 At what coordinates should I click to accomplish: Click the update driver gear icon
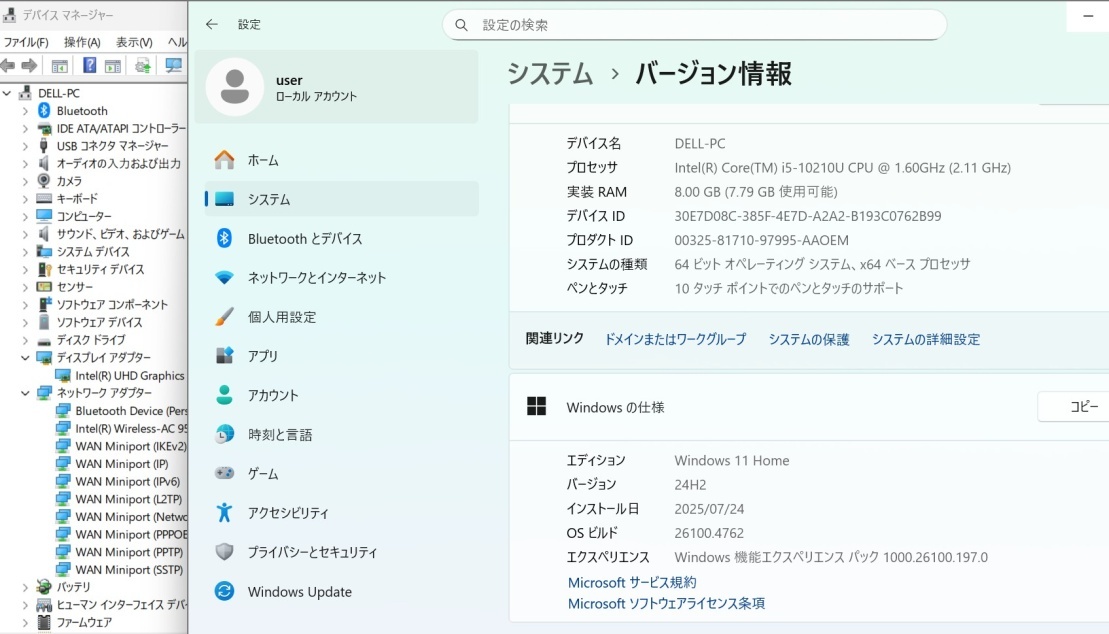click(x=143, y=66)
